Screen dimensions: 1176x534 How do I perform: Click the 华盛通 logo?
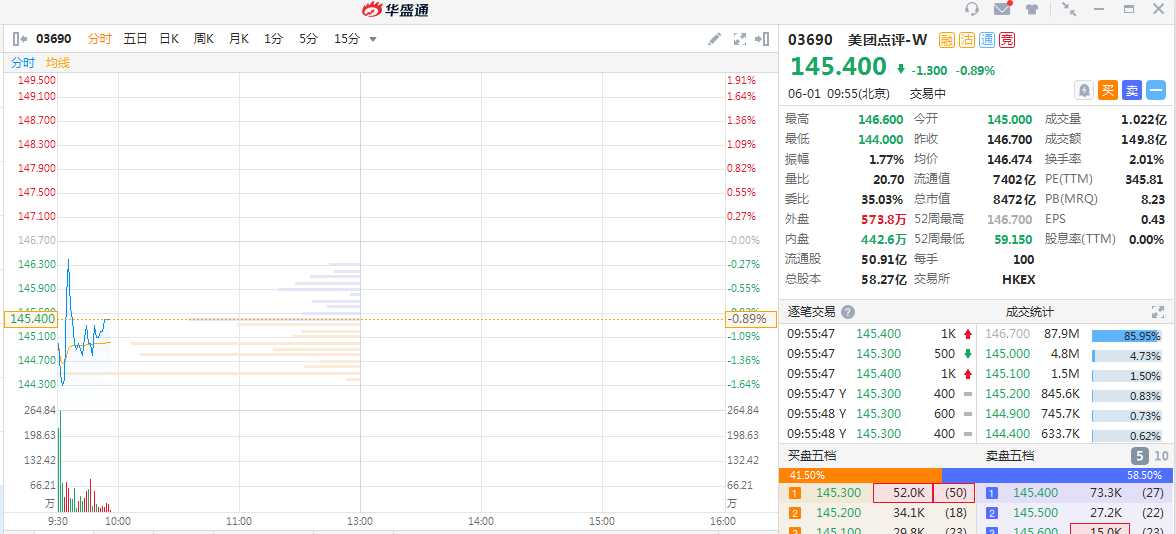pos(396,10)
